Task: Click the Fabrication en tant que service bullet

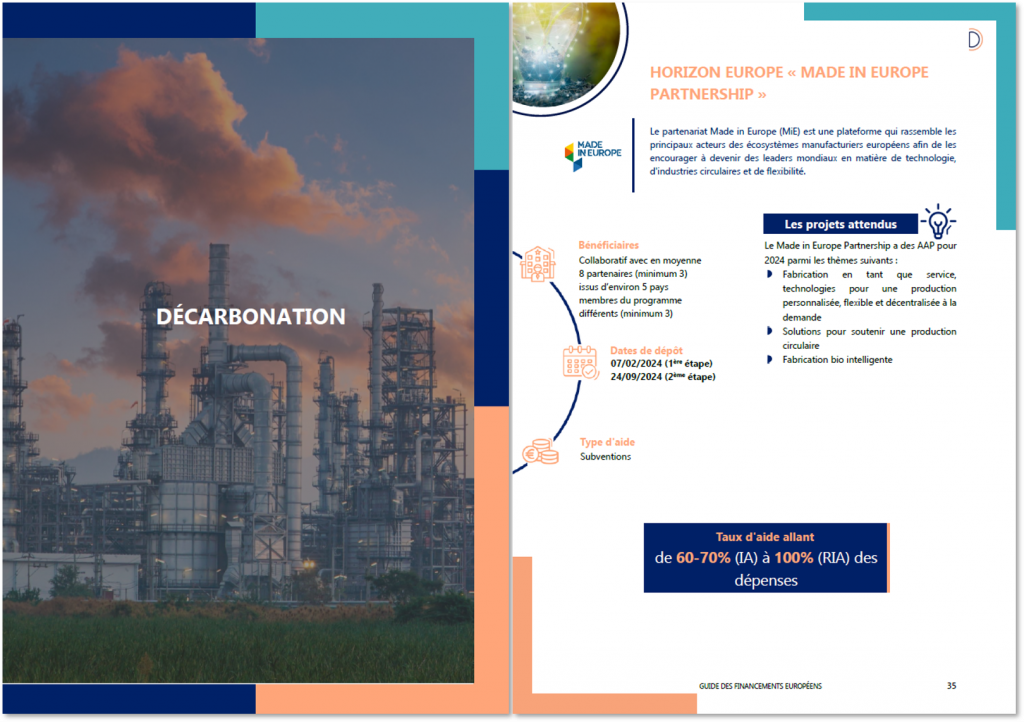Action: tap(869, 296)
